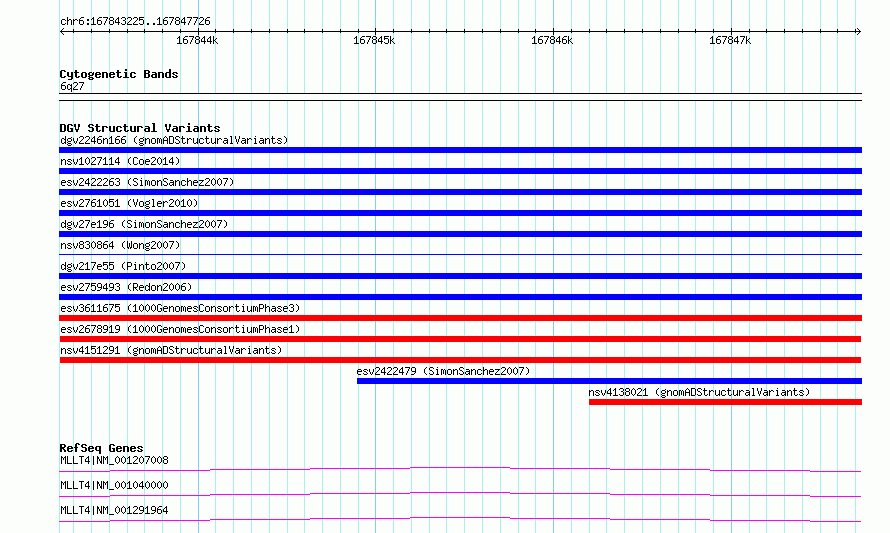Click the blue bar under esv2422479

pos(609,381)
